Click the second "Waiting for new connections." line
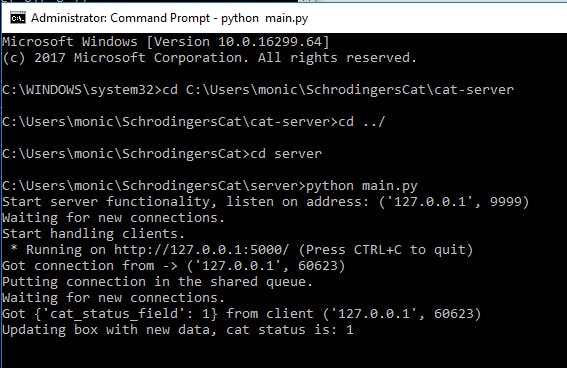 [x=114, y=298]
